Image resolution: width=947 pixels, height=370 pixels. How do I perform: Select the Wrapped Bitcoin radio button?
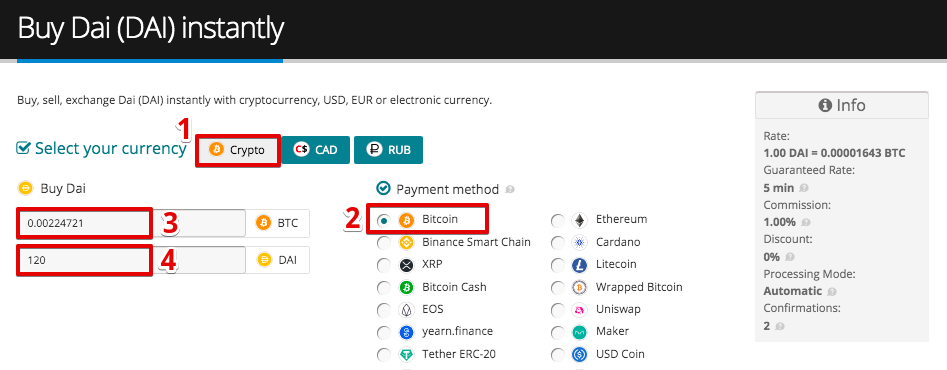coord(558,288)
